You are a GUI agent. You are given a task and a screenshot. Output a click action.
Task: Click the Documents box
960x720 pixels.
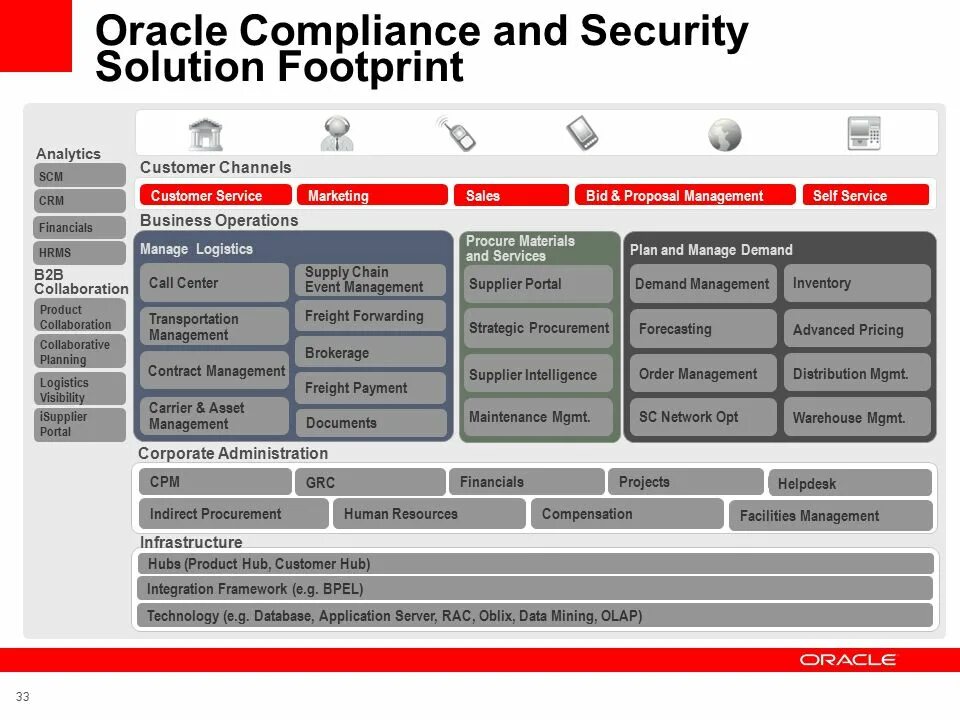coord(370,422)
